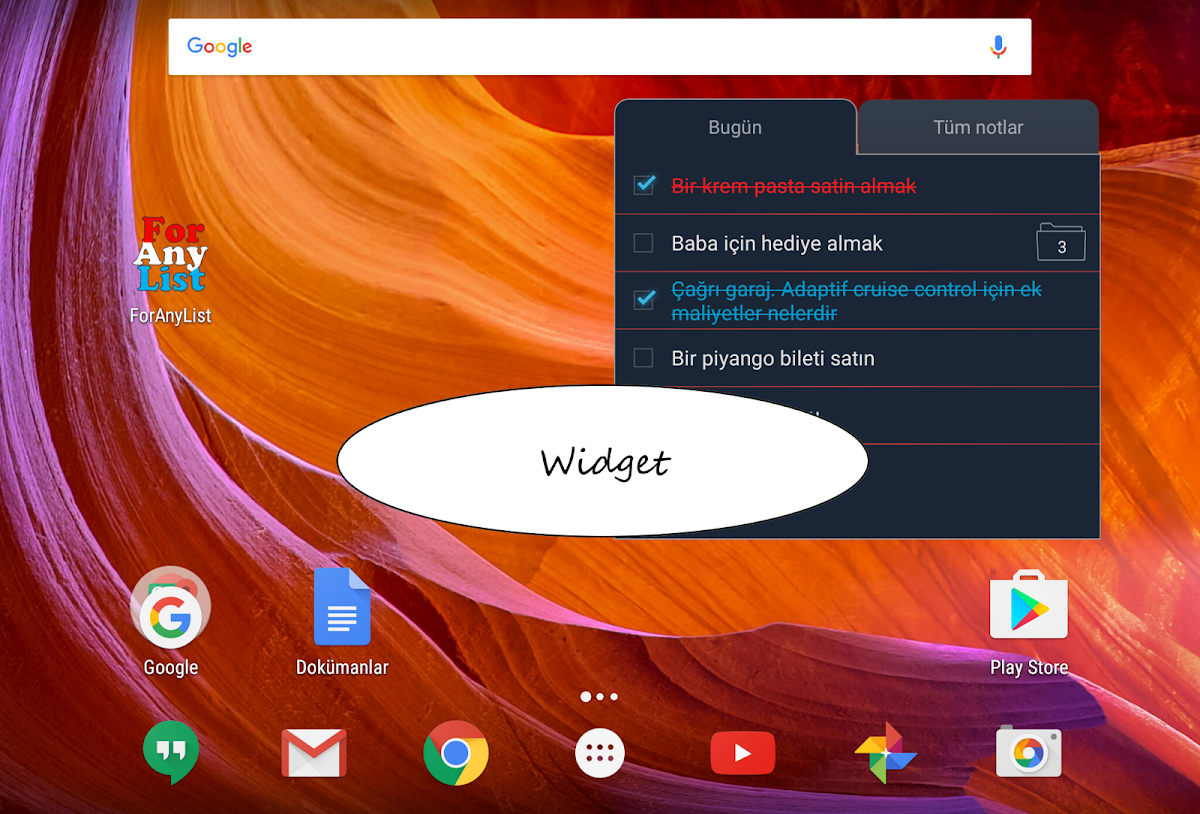Launch the Dokümanlar app

click(342, 609)
